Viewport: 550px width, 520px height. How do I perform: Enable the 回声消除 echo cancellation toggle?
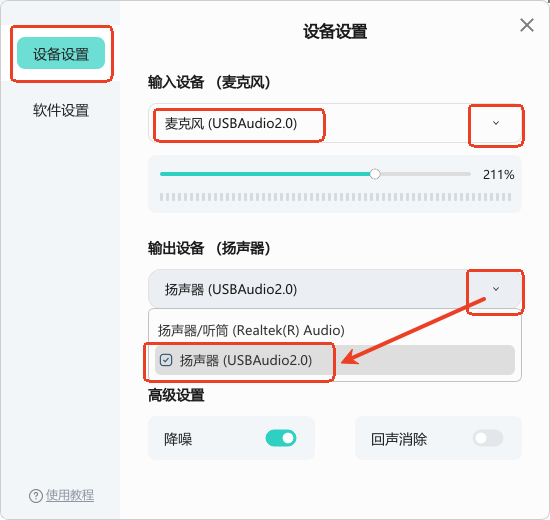(488, 438)
